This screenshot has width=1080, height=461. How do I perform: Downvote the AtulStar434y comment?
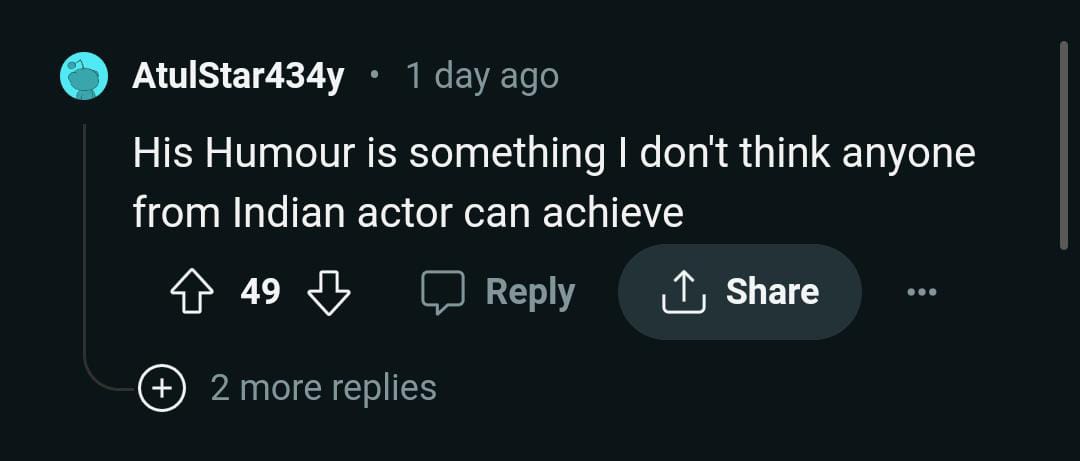coord(328,292)
